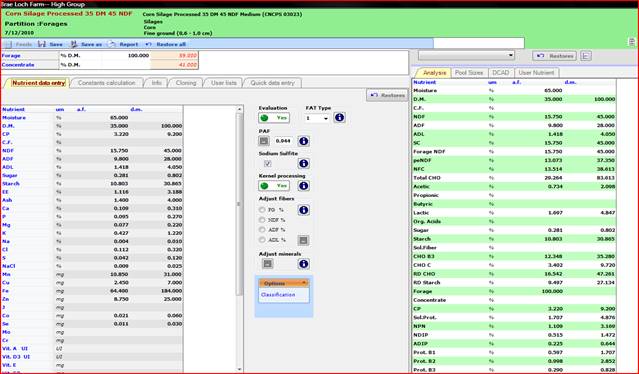Select the Analysis tab

[x=434, y=73]
